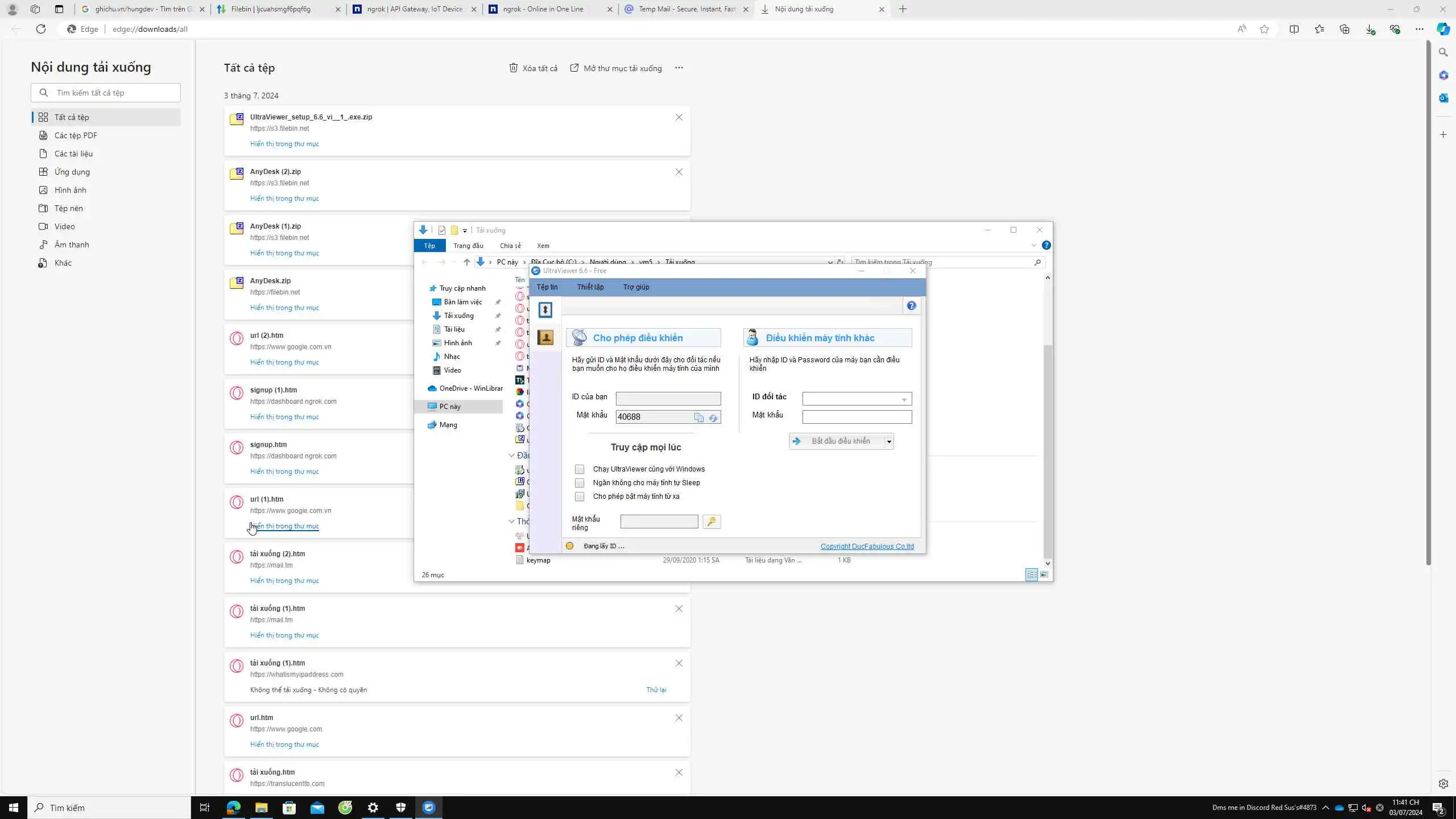Check Ngăn không cho máy tính tự Sleep

(x=579, y=483)
